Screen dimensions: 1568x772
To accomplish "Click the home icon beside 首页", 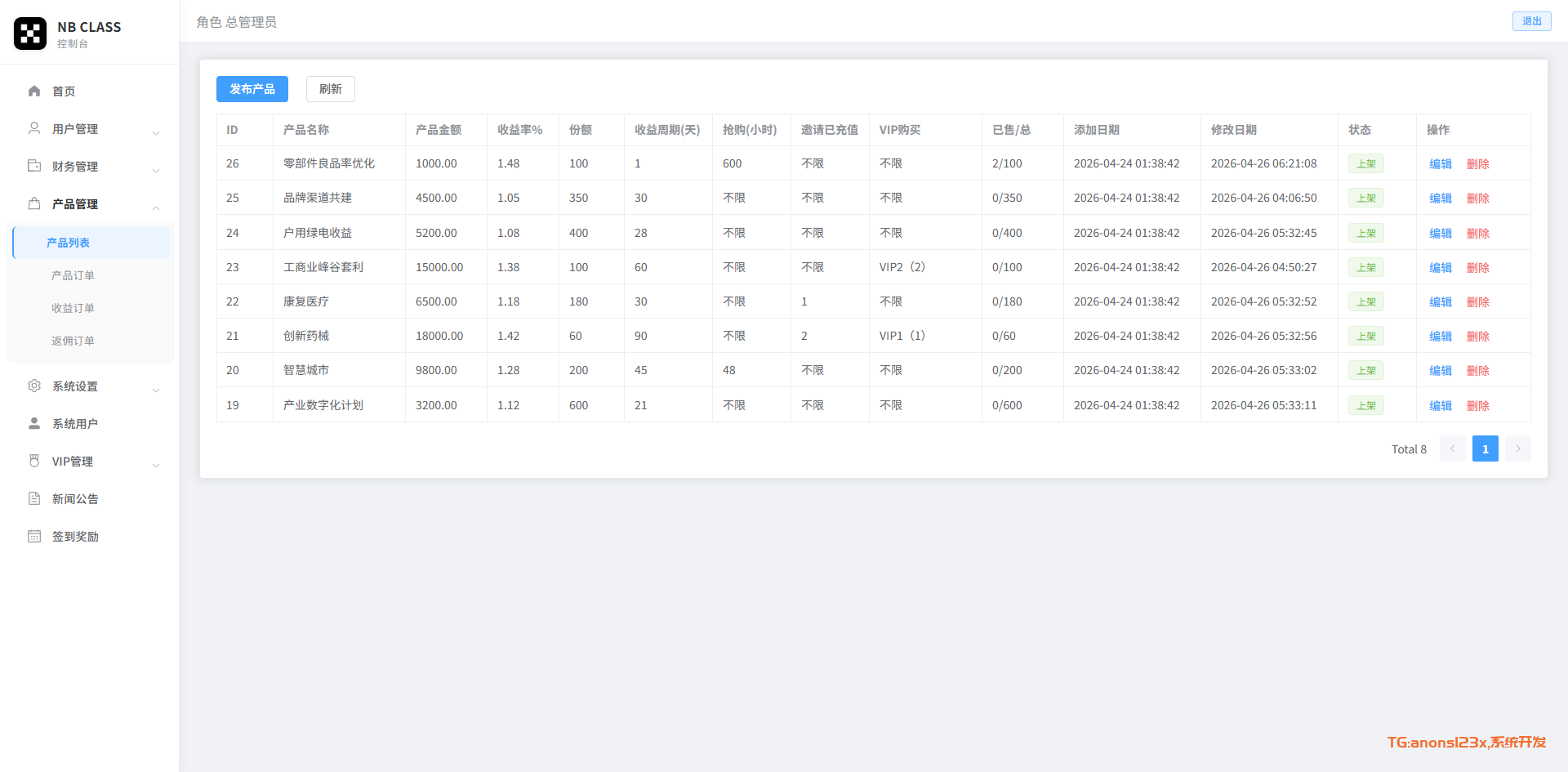I will (x=34, y=91).
